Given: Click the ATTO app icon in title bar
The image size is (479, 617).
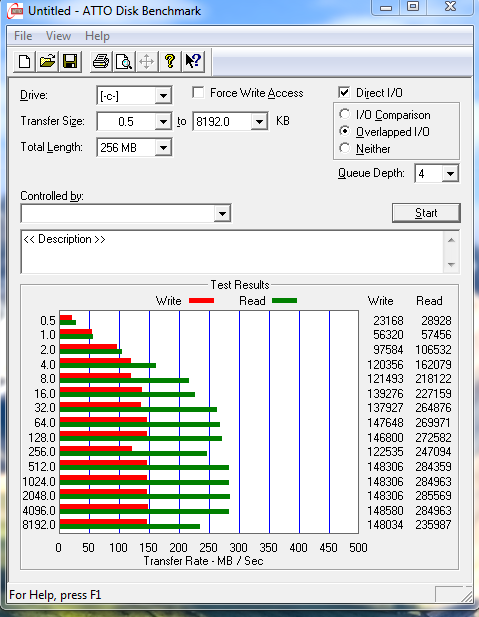Looking at the screenshot, I should coord(15,11).
